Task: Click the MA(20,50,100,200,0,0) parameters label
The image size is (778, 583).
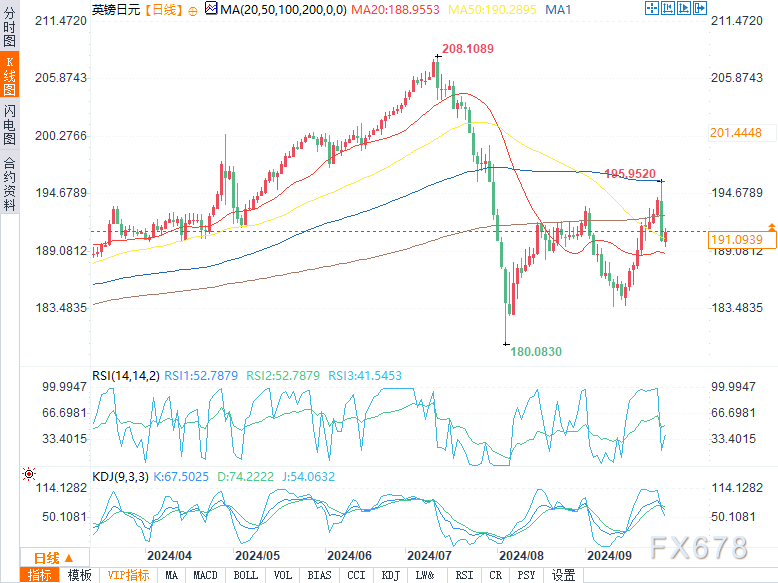Action: (283, 9)
